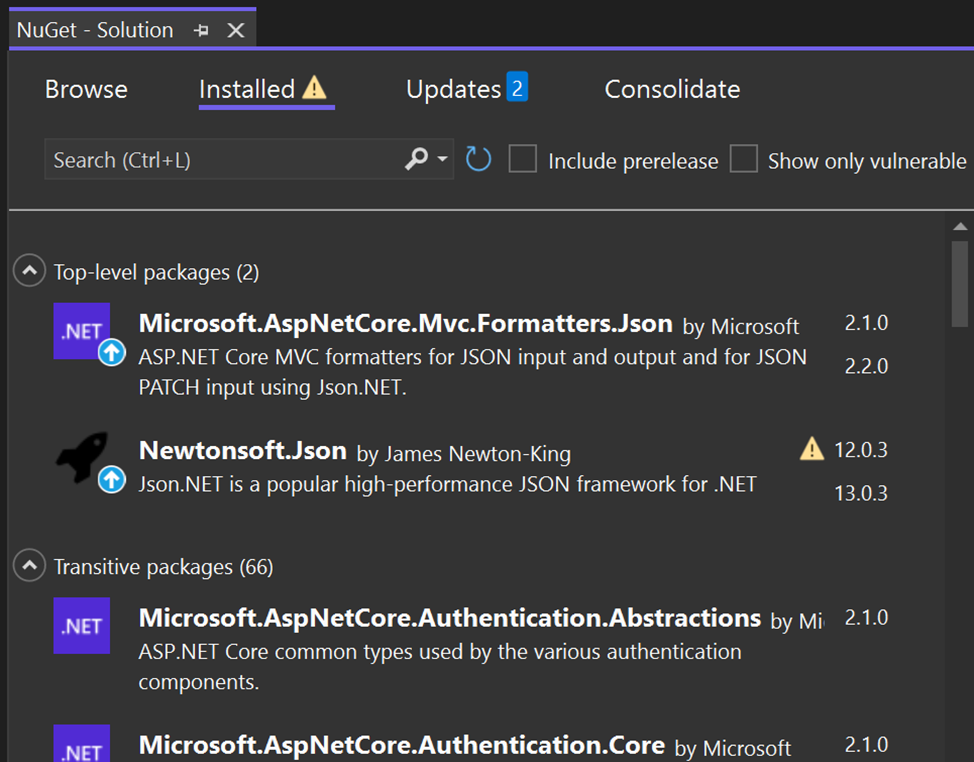Go to the Consolidate tab
This screenshot has width=974, height=762.
[x=672, y=89]
